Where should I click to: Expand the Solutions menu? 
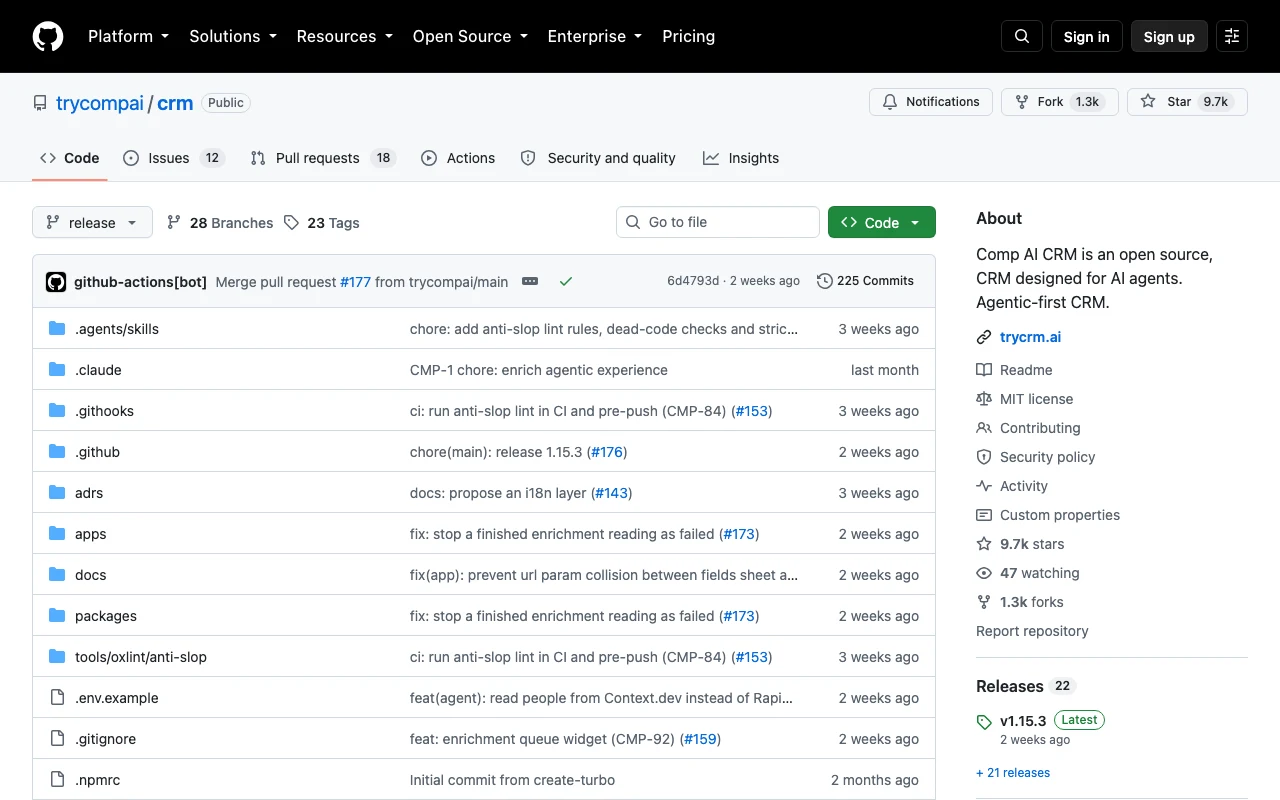[x=233, y=36]
